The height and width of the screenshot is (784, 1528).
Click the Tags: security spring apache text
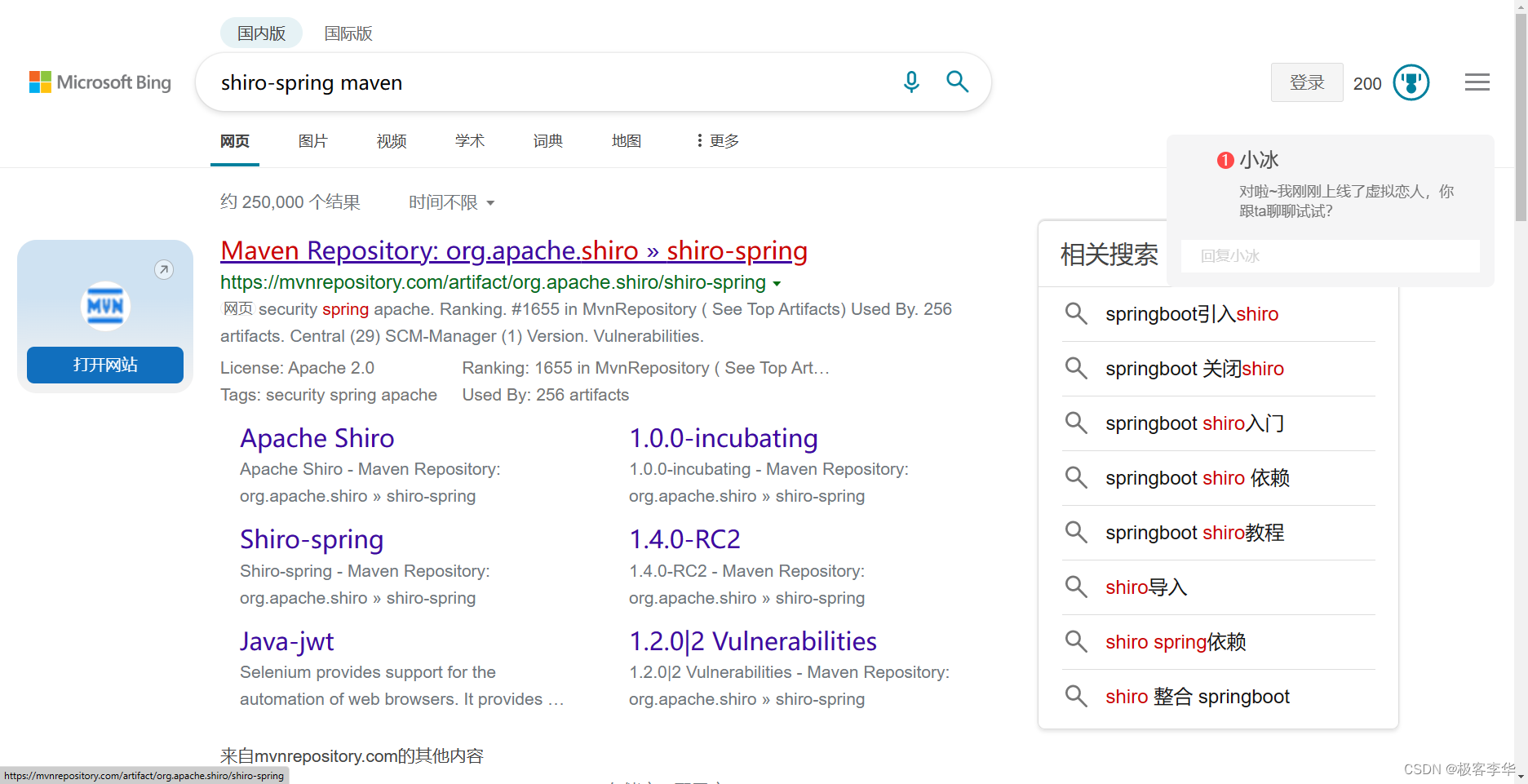329,395
